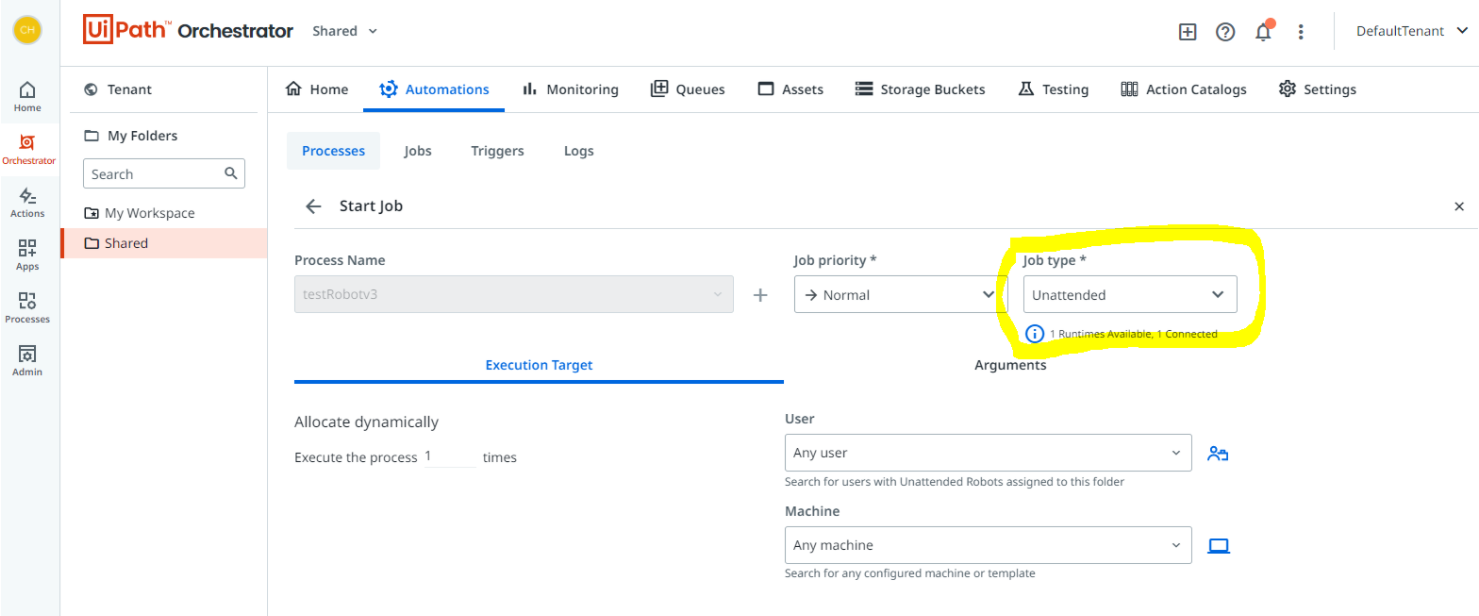Screen dimensions: 1479x616
Task: Click the user picker icon beside User field
Action: click(1217, 453)
